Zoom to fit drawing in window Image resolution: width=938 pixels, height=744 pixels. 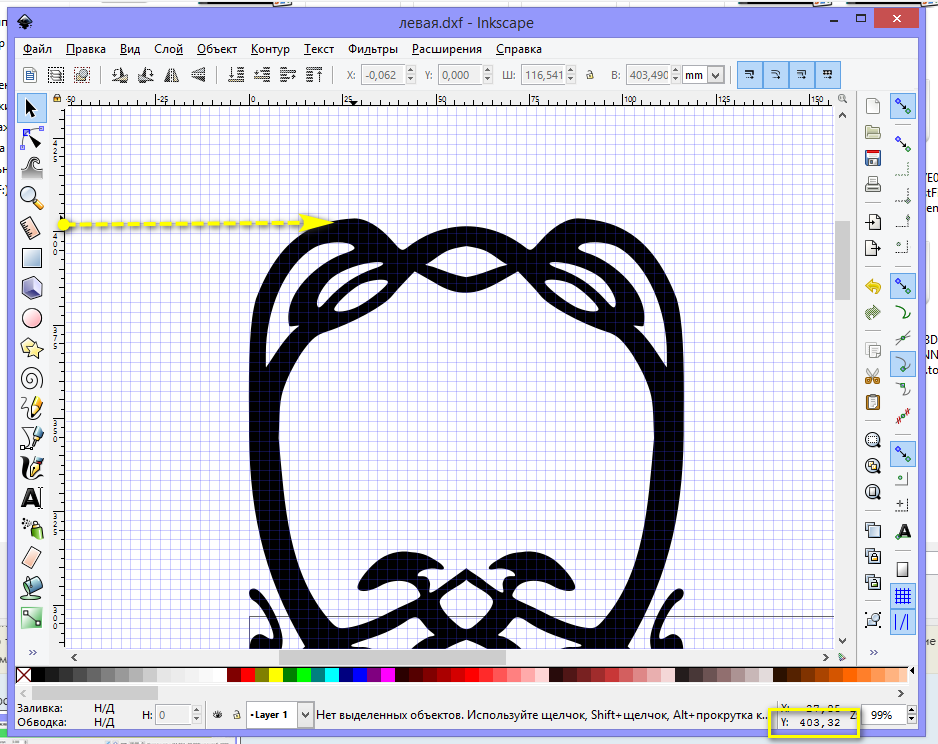(873, 466)
